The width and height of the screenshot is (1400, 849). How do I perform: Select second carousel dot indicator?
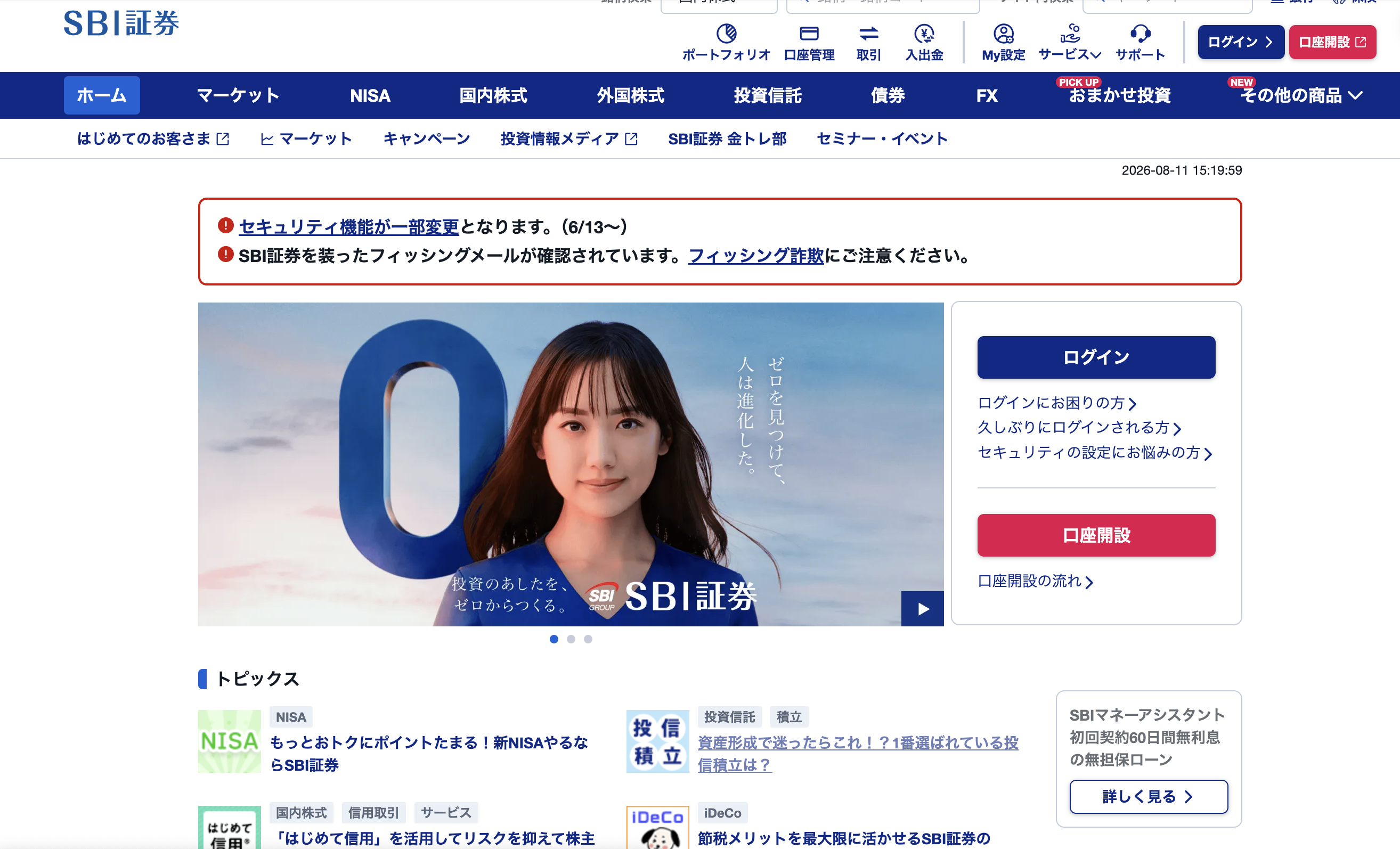[x=571, y=639]
